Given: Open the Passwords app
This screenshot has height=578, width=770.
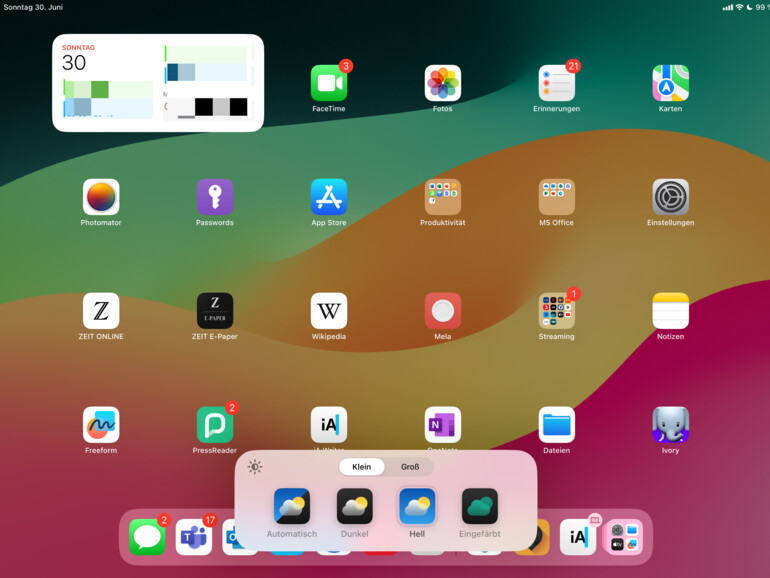Looking at the screenshot, I should click(215, 197).
